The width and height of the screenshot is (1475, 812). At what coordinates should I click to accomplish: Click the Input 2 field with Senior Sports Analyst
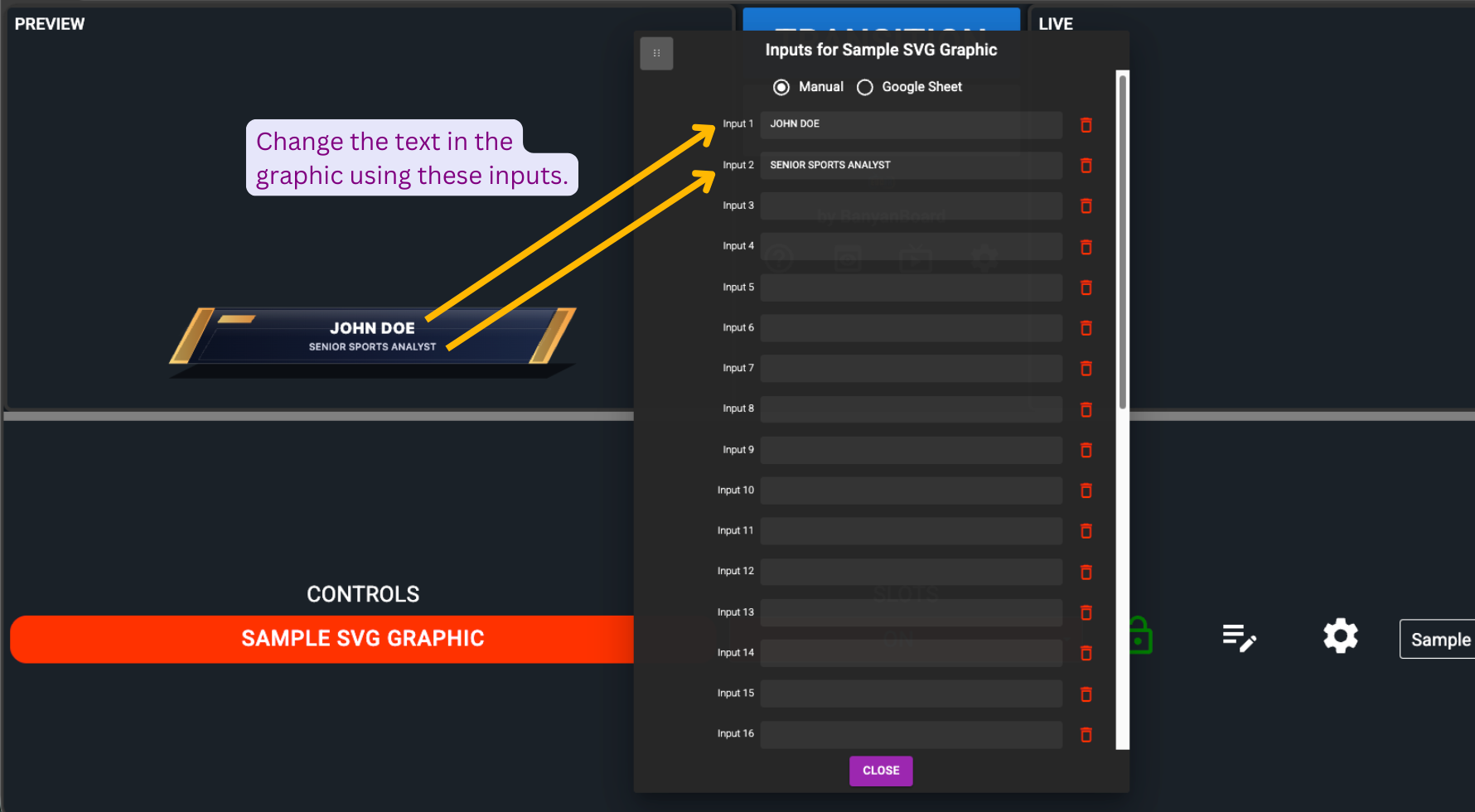(x=911, y=165)
